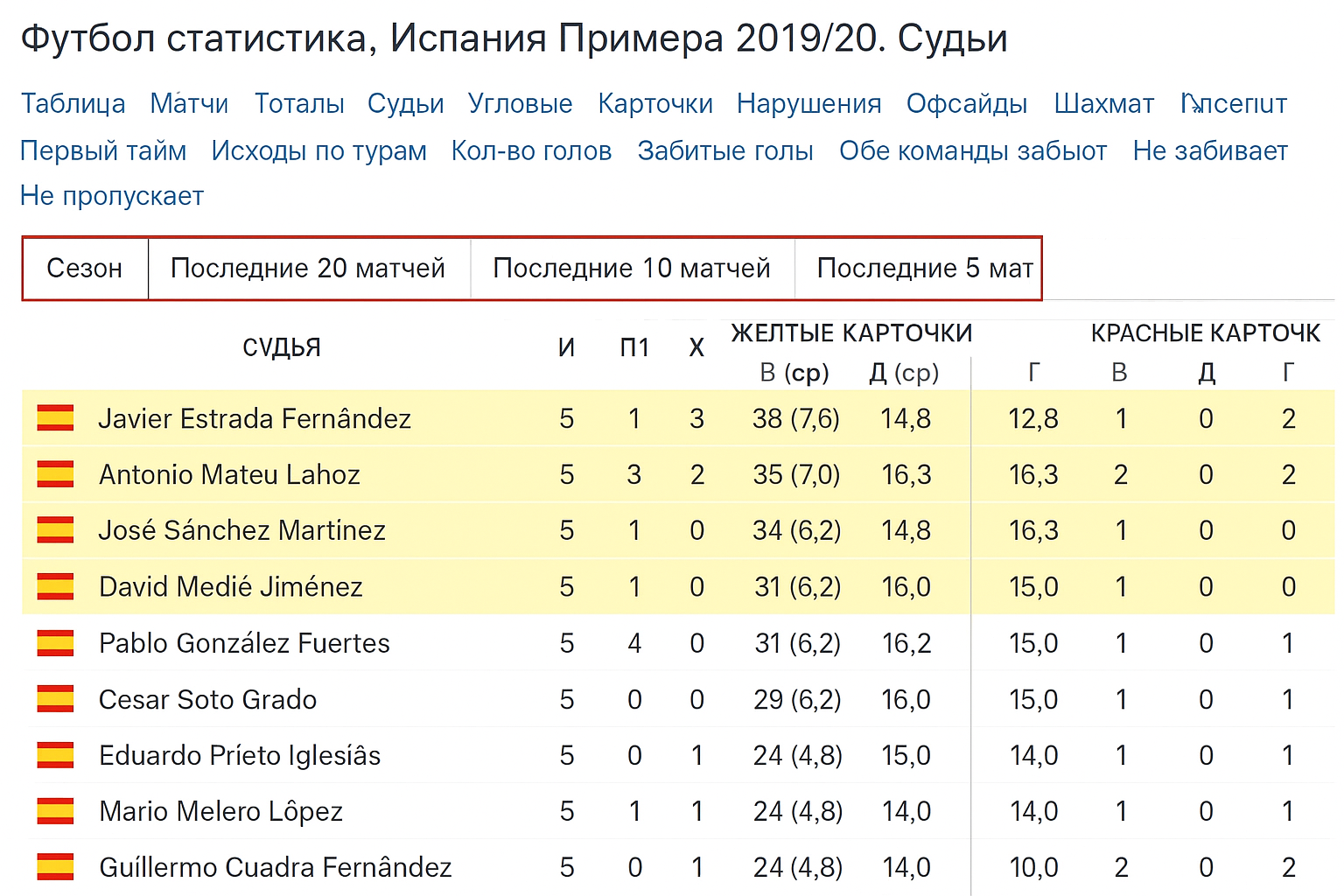1344x896 pixels.
Task: Click the flag icon next to Antonio Mateu Lahoz
Action: click(x=55, y=474)
